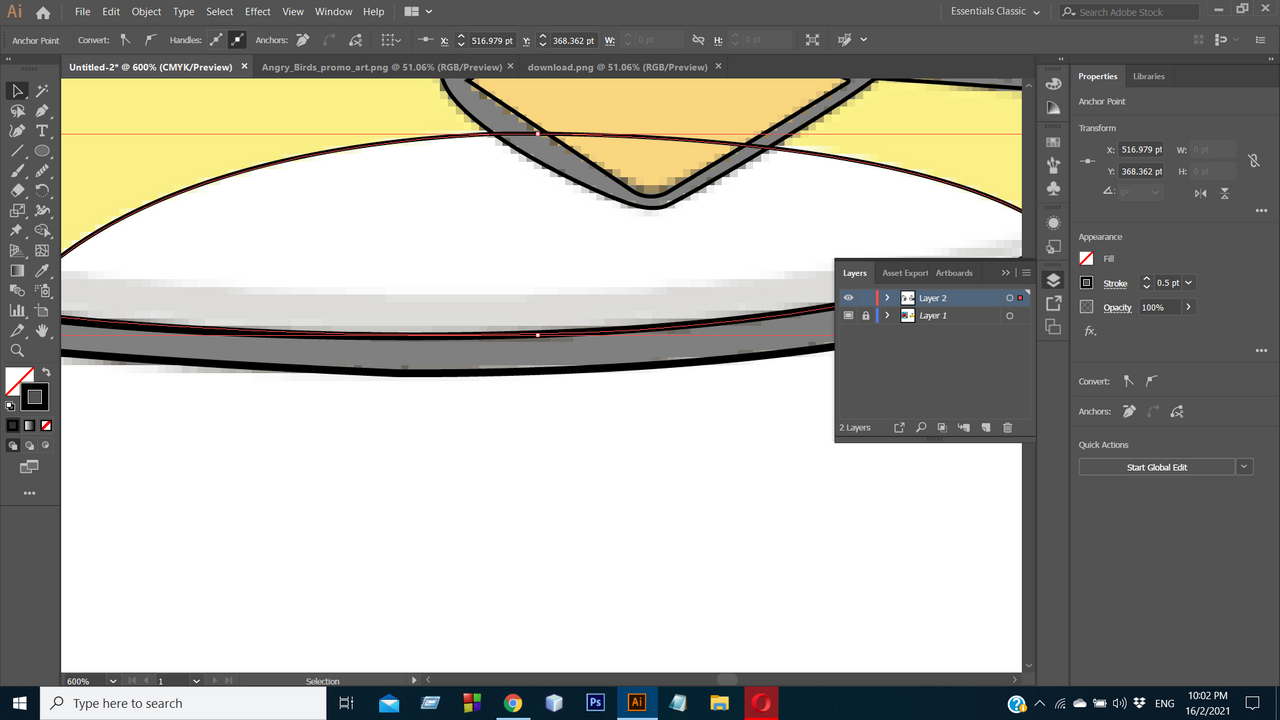
Task: Create a new layer in Layers panel
Action: pos(985,428)
